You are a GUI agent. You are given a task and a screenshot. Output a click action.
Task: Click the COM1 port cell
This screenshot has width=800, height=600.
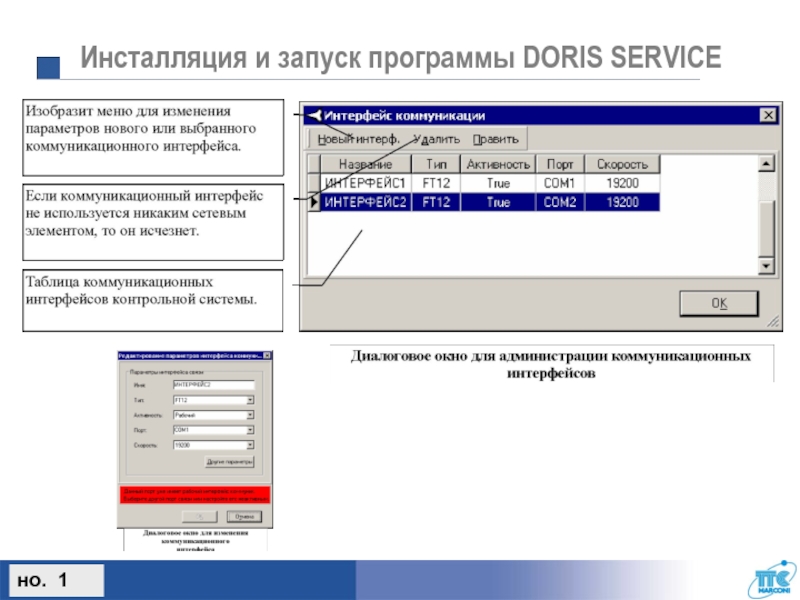click(560, 183)
